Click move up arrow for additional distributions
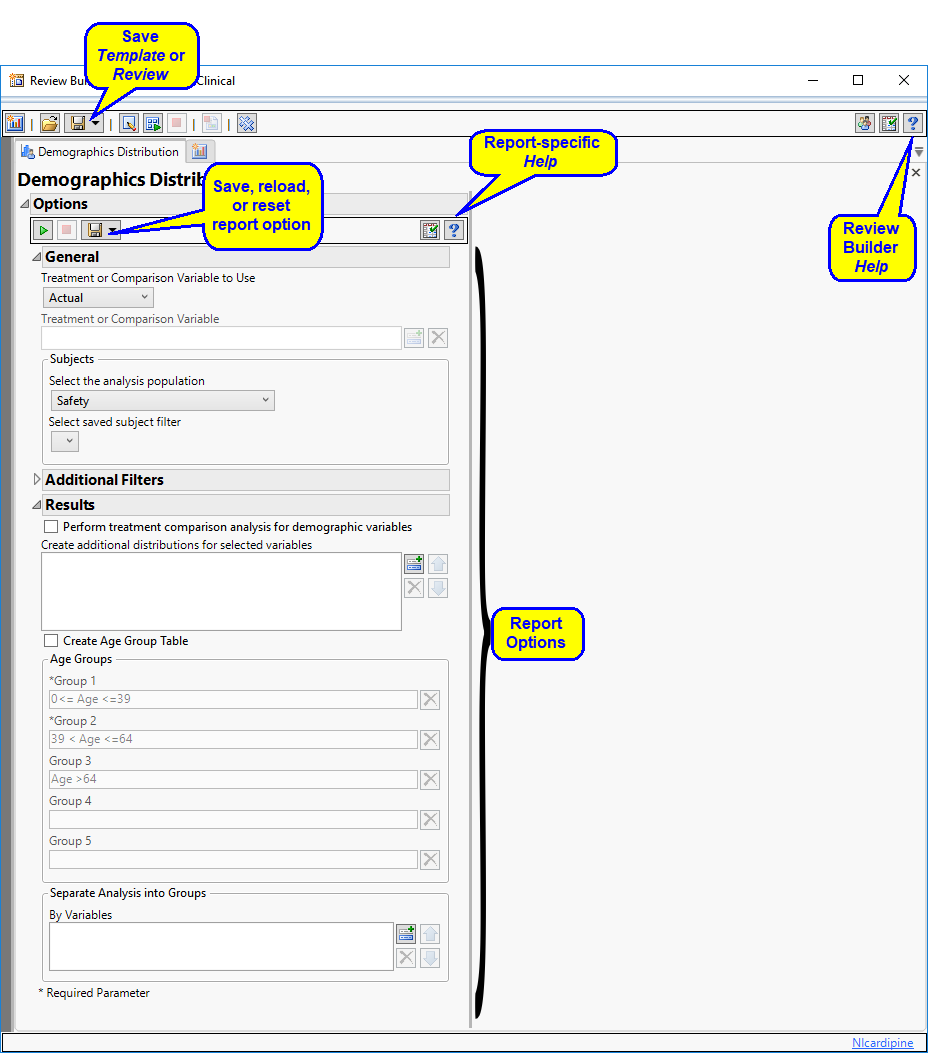 [x=438, y=563]
